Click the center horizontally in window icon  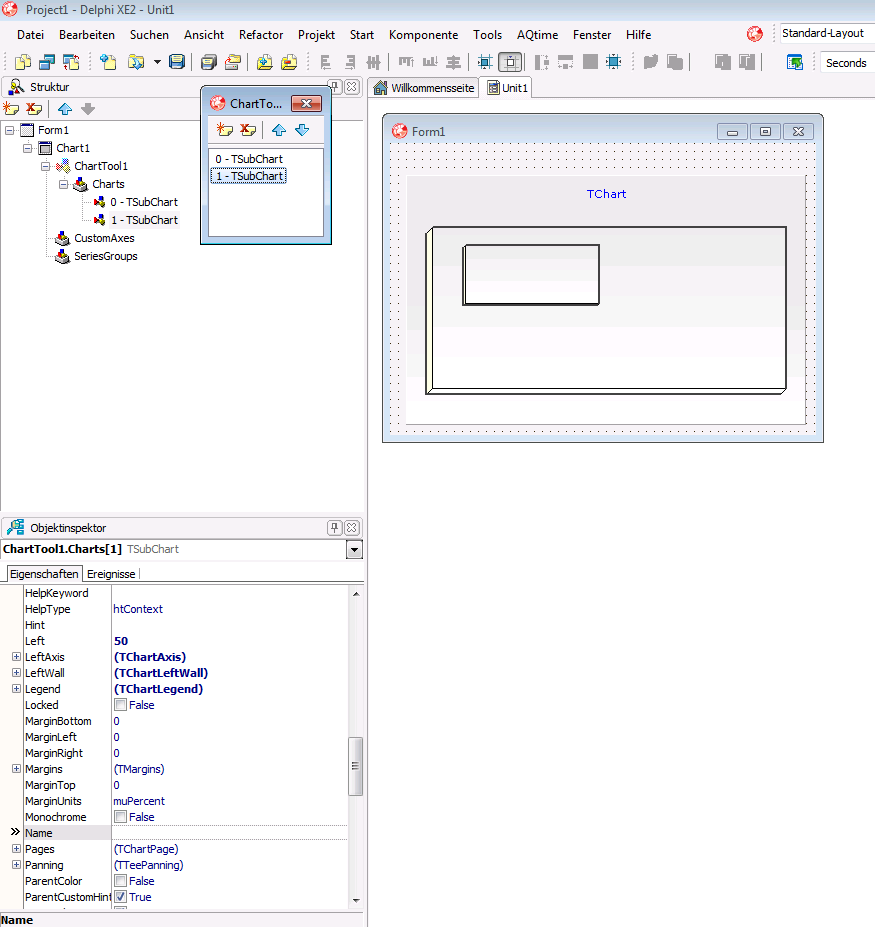(x=485, y=62)
